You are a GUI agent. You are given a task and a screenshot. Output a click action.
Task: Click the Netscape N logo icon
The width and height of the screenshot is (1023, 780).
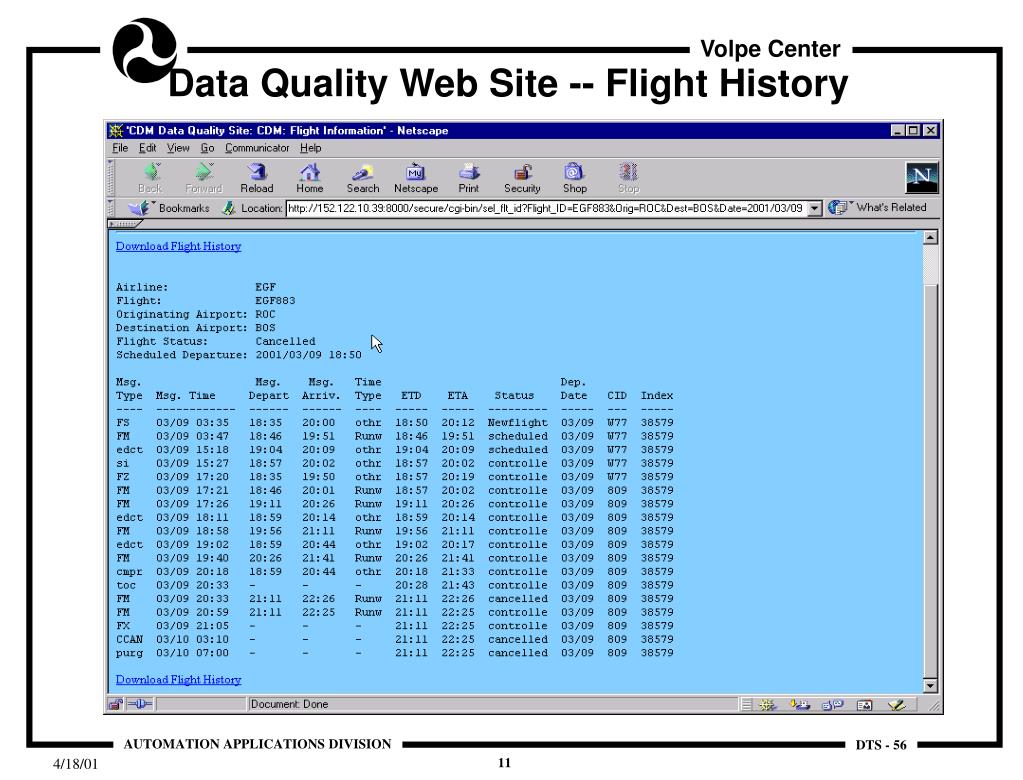tap(922, 177)
